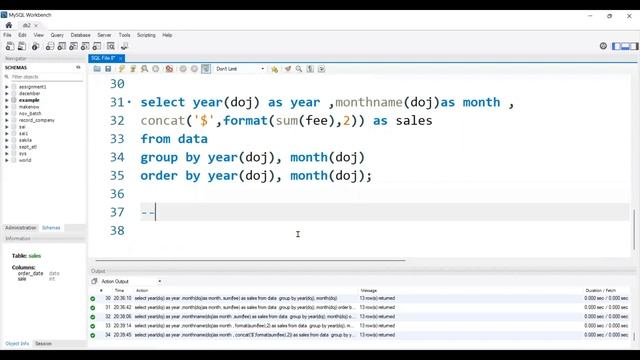Toggle bottom output panel visibility
Screen dimensions: 640x360
[625, 46]
